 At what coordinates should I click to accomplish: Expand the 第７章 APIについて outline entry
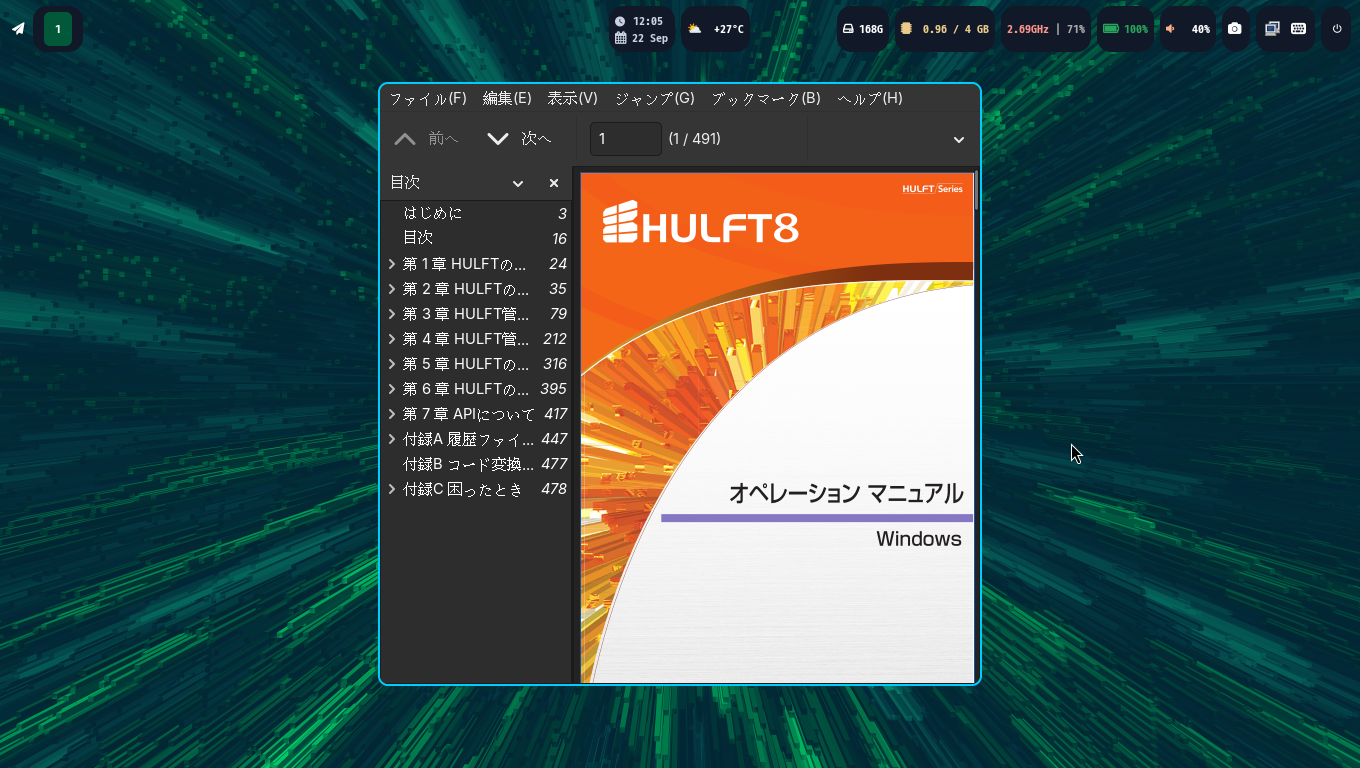(392, 414)
